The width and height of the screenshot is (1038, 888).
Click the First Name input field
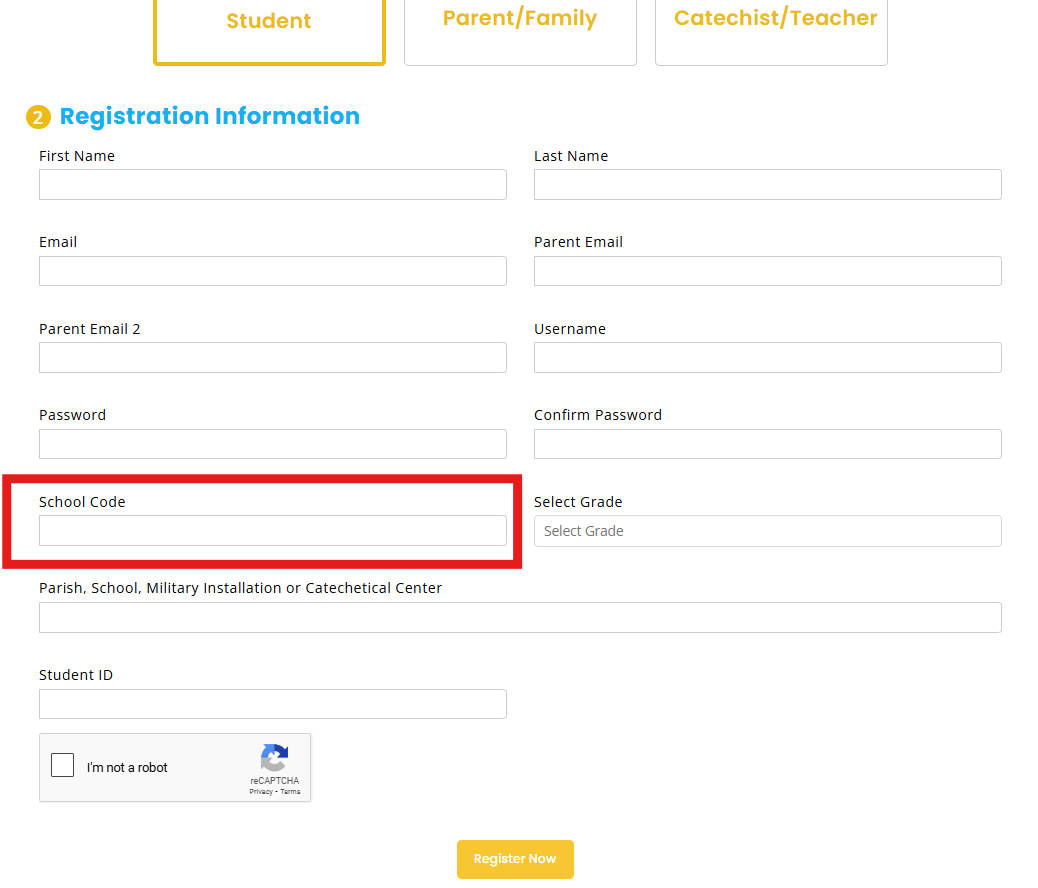coord(272,185)
